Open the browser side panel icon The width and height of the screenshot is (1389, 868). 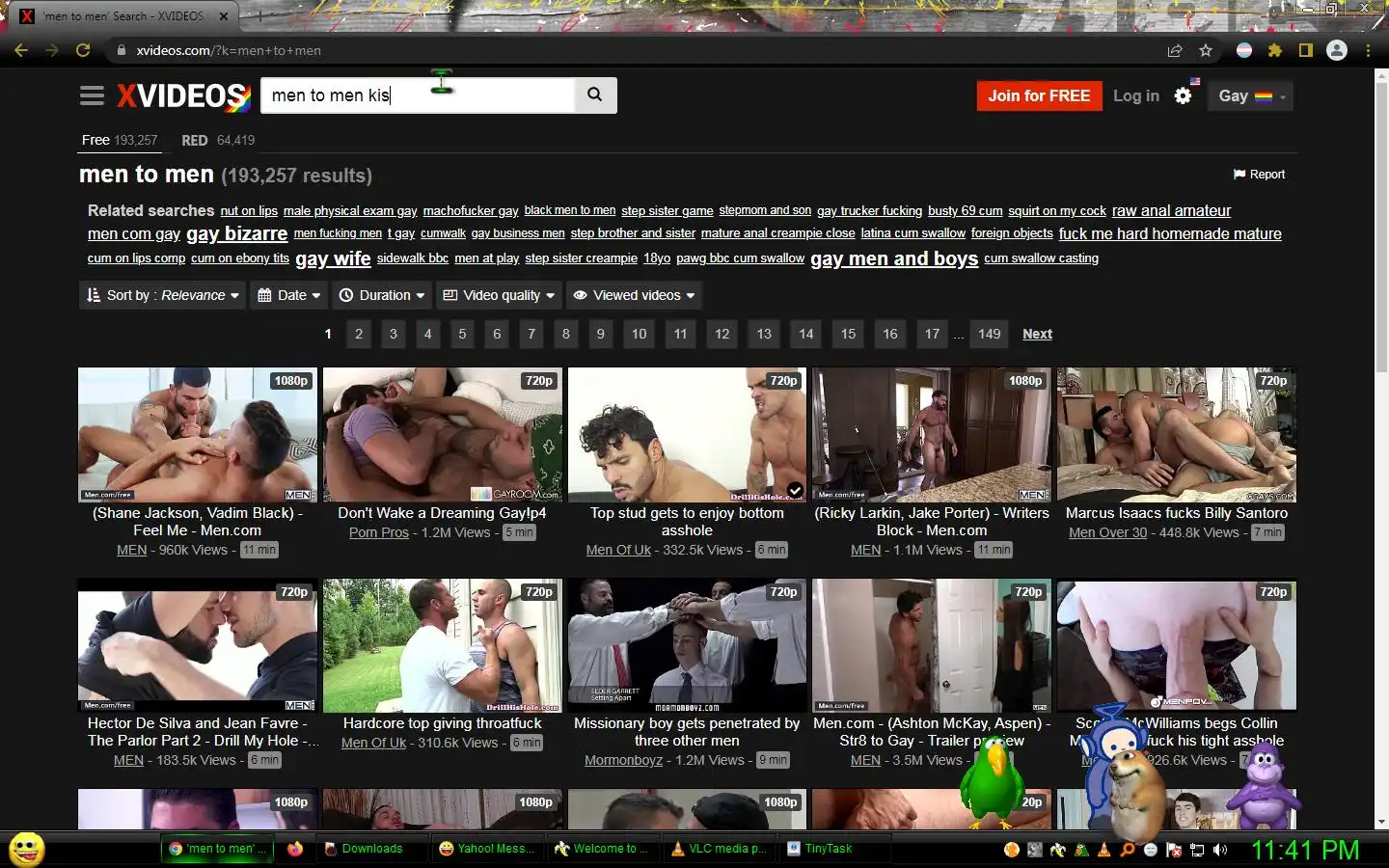pyautogui.click(x=1305, y=50)
